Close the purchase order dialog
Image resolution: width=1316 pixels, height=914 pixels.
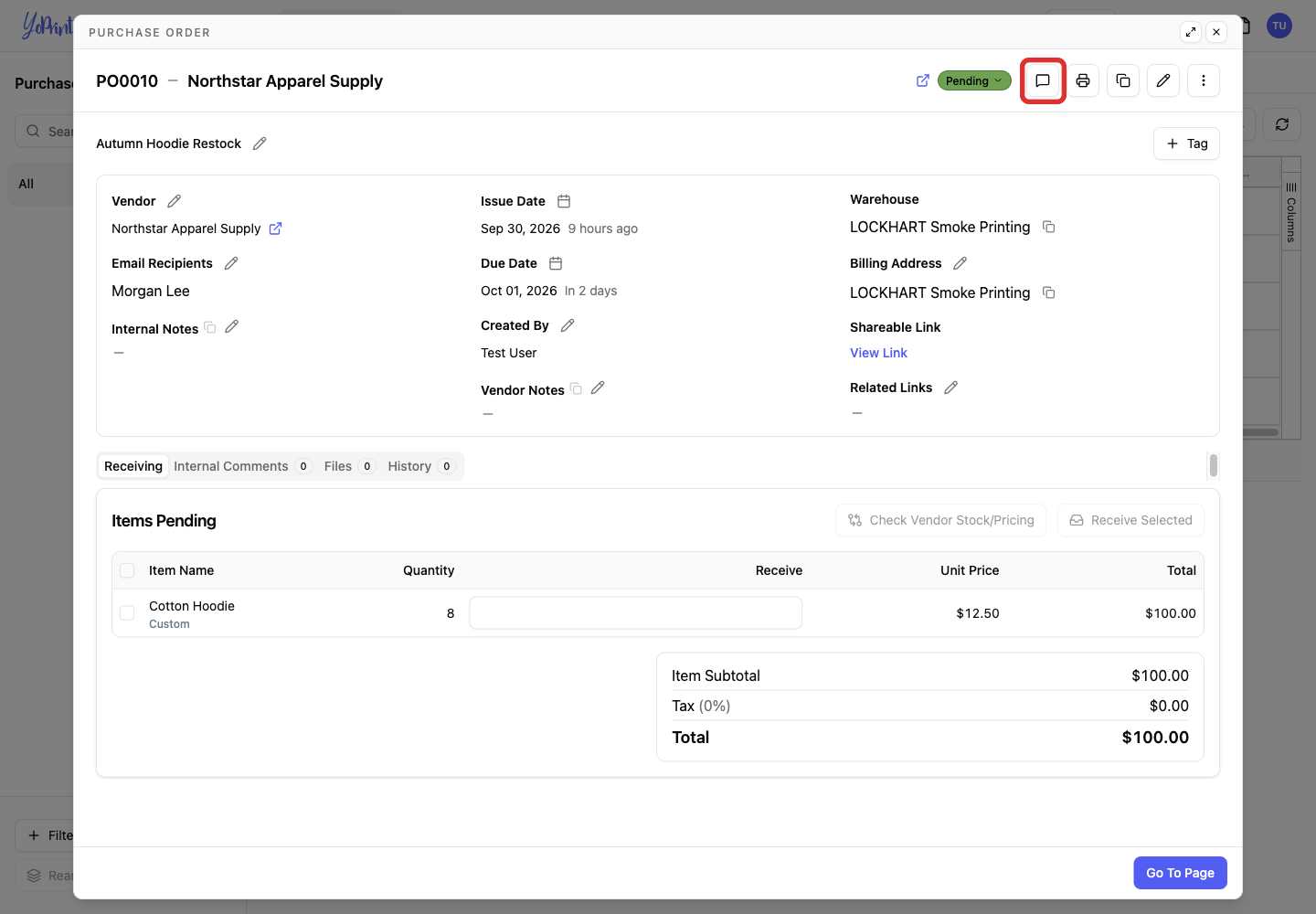[x=1216, y=32]
